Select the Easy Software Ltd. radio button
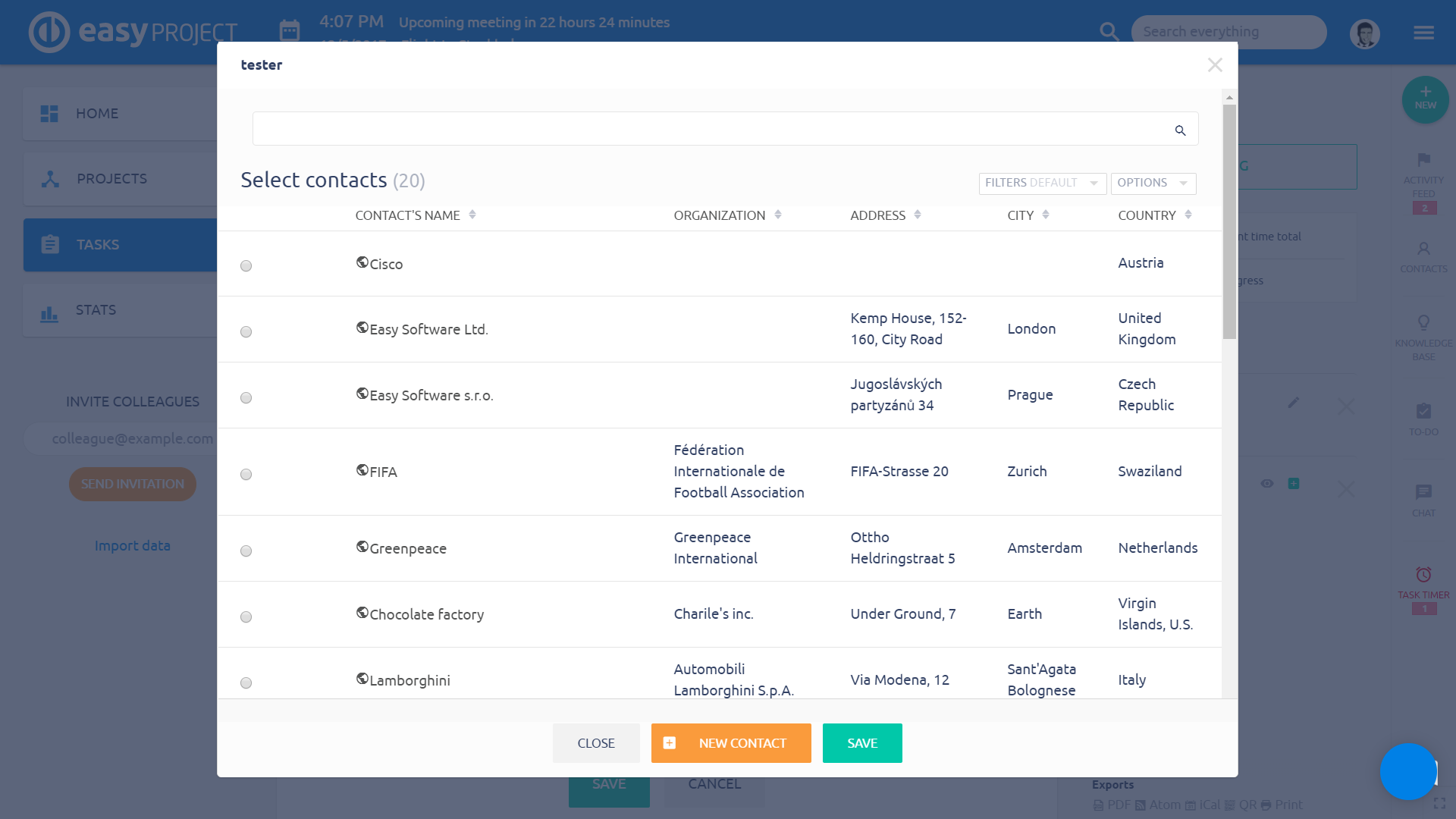 246,332
